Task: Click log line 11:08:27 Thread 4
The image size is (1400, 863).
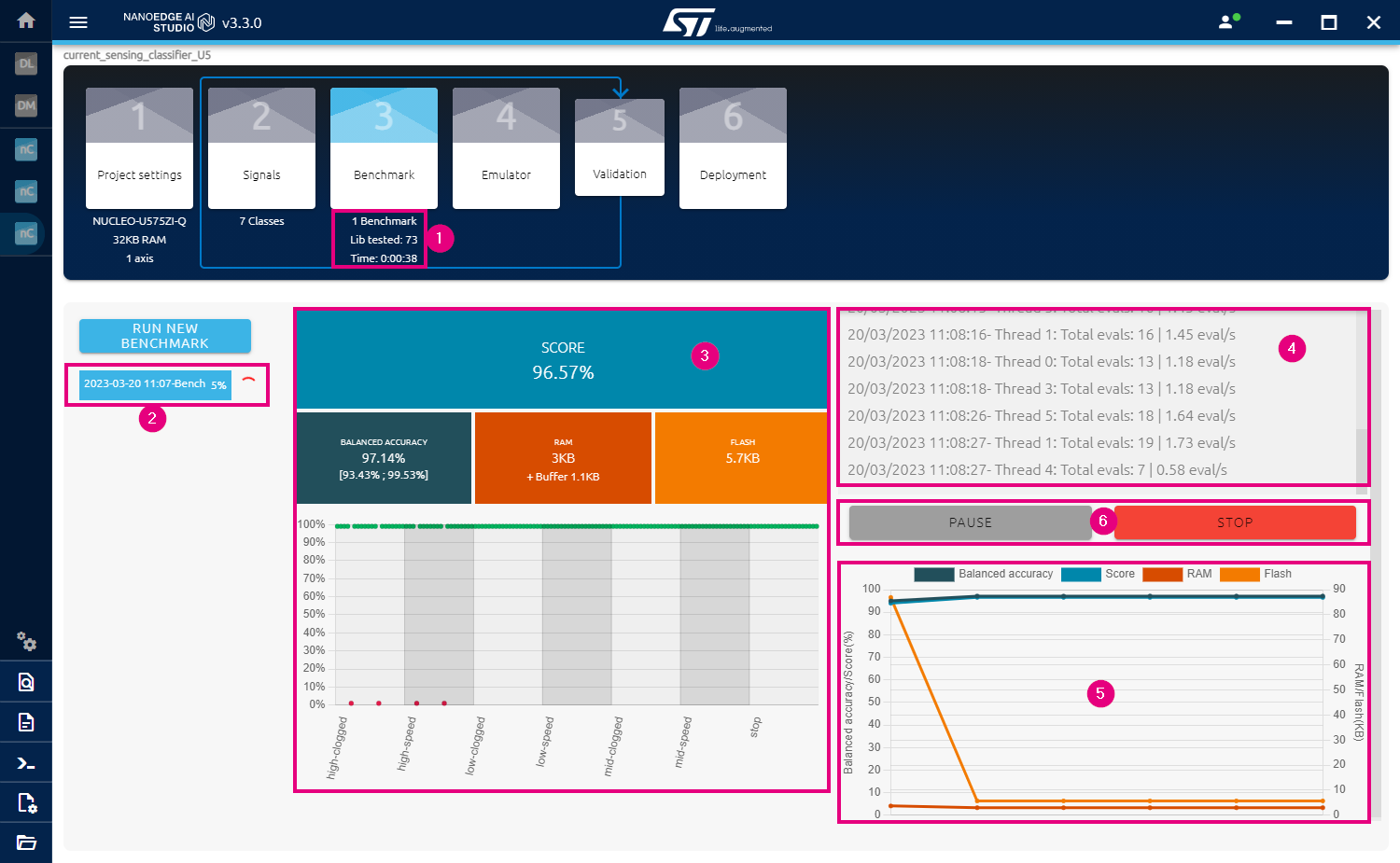Action: [x=1037, y=469]
